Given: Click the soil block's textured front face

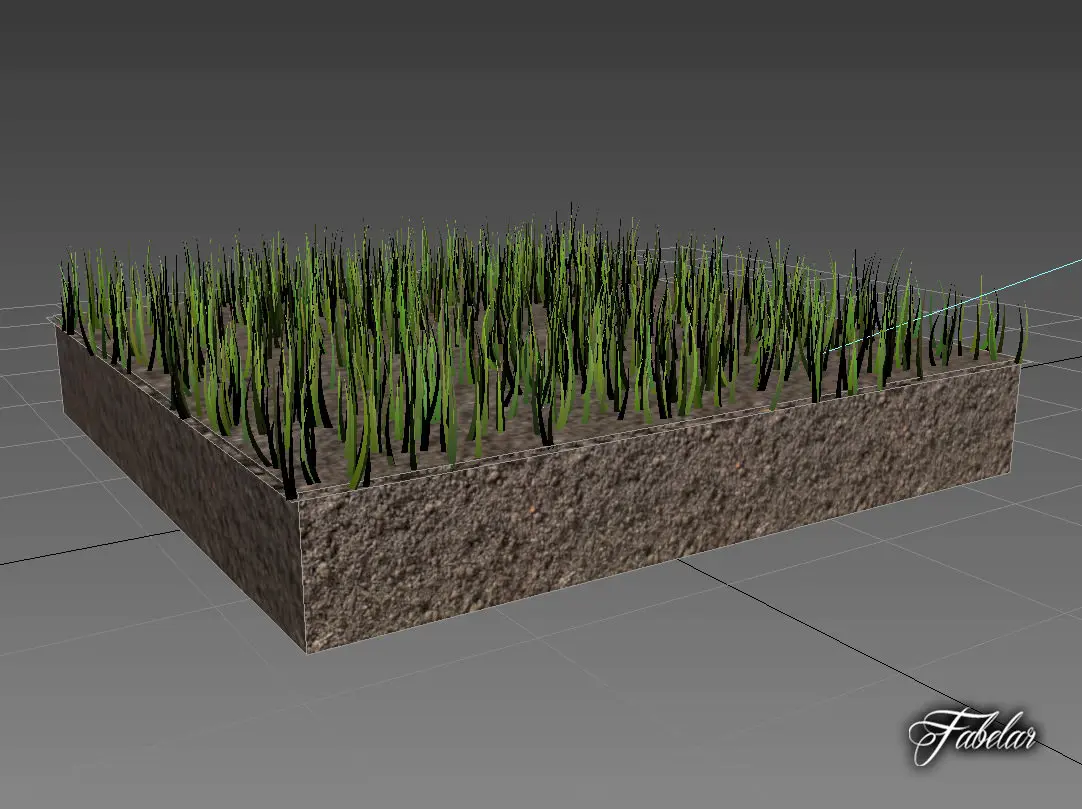Looking at the screenshot, I should 660,508.
